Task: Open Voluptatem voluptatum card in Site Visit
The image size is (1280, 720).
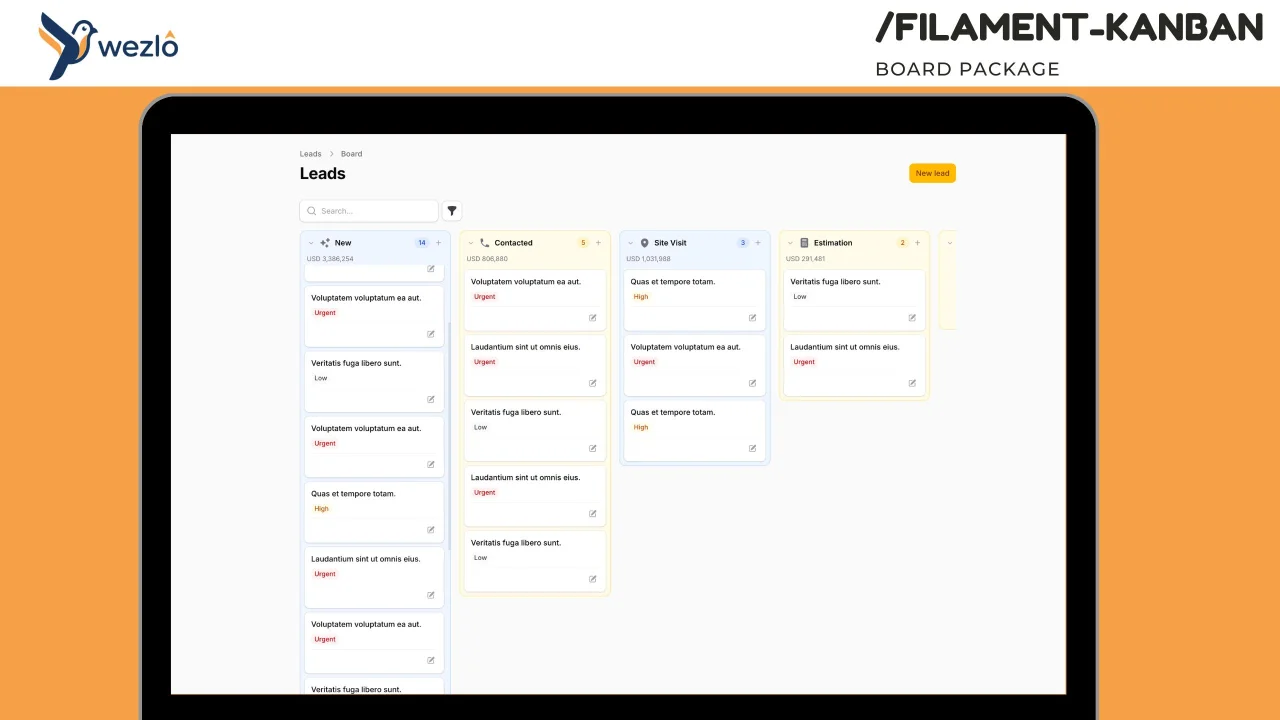Action: [x=695, y=365]
